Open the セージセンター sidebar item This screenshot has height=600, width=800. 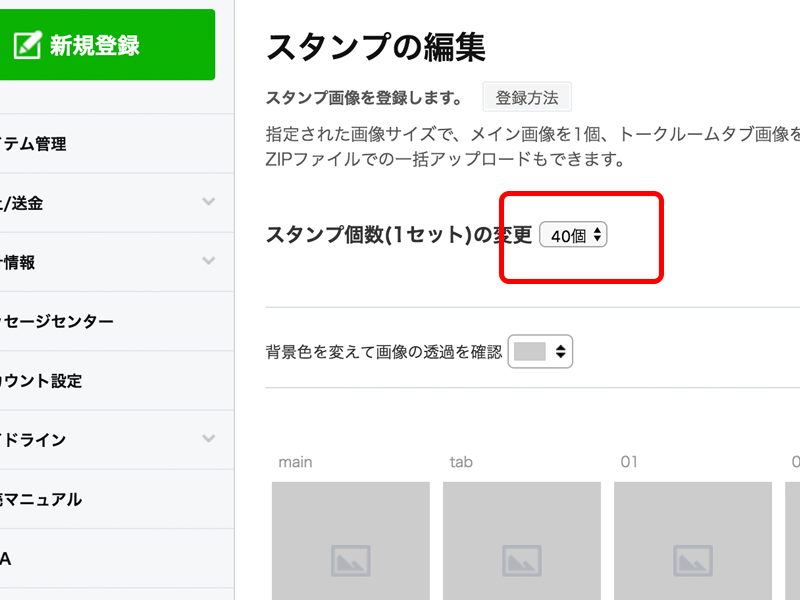click(117, 321)
